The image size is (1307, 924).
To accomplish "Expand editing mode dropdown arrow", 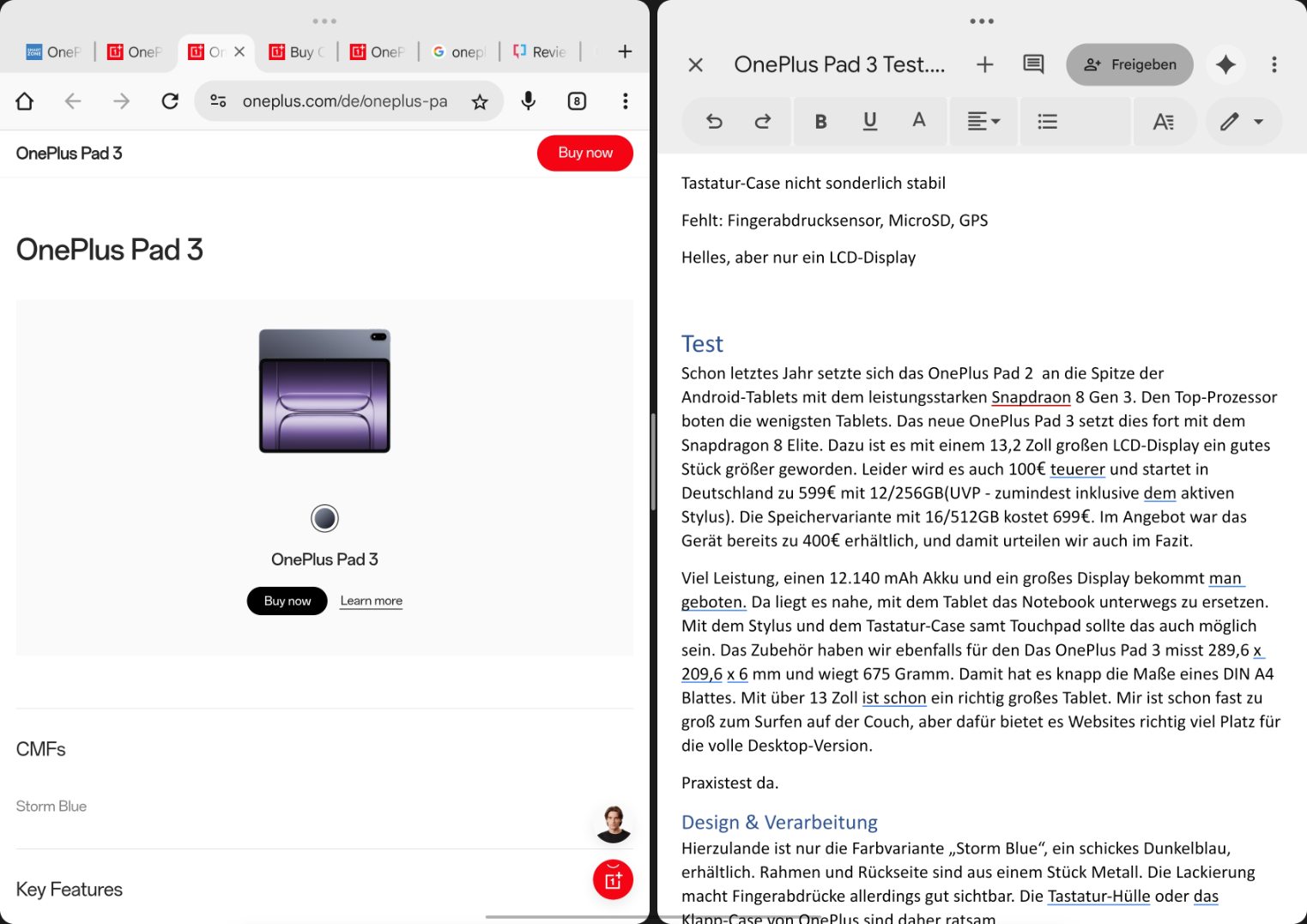I will point(1259,122).
